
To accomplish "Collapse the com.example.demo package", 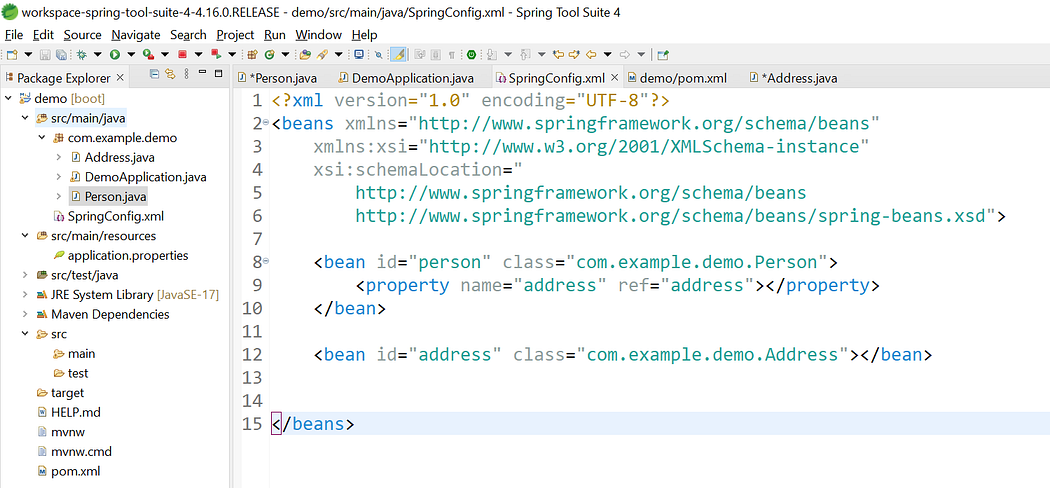I will (x=42, y=138).
